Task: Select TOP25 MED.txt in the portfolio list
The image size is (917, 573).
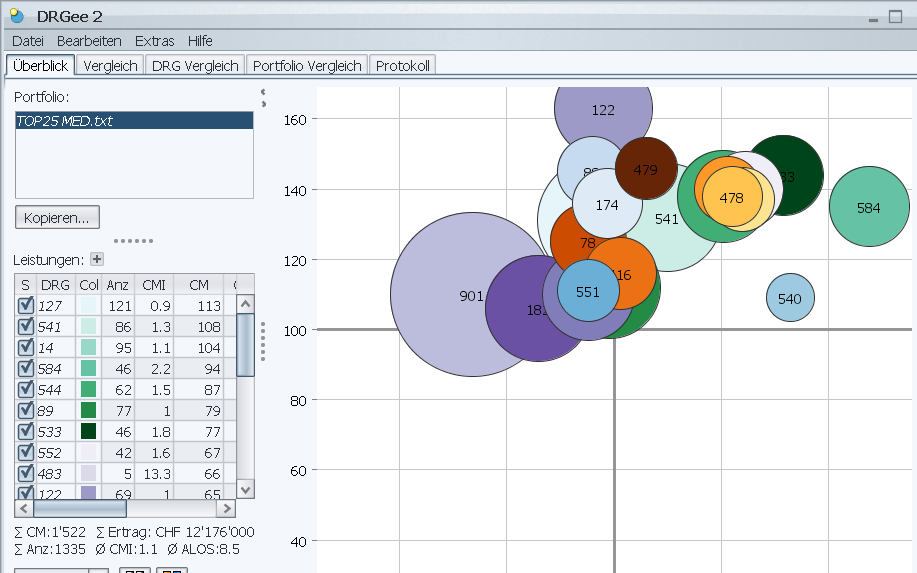Action: click(134, 121)
